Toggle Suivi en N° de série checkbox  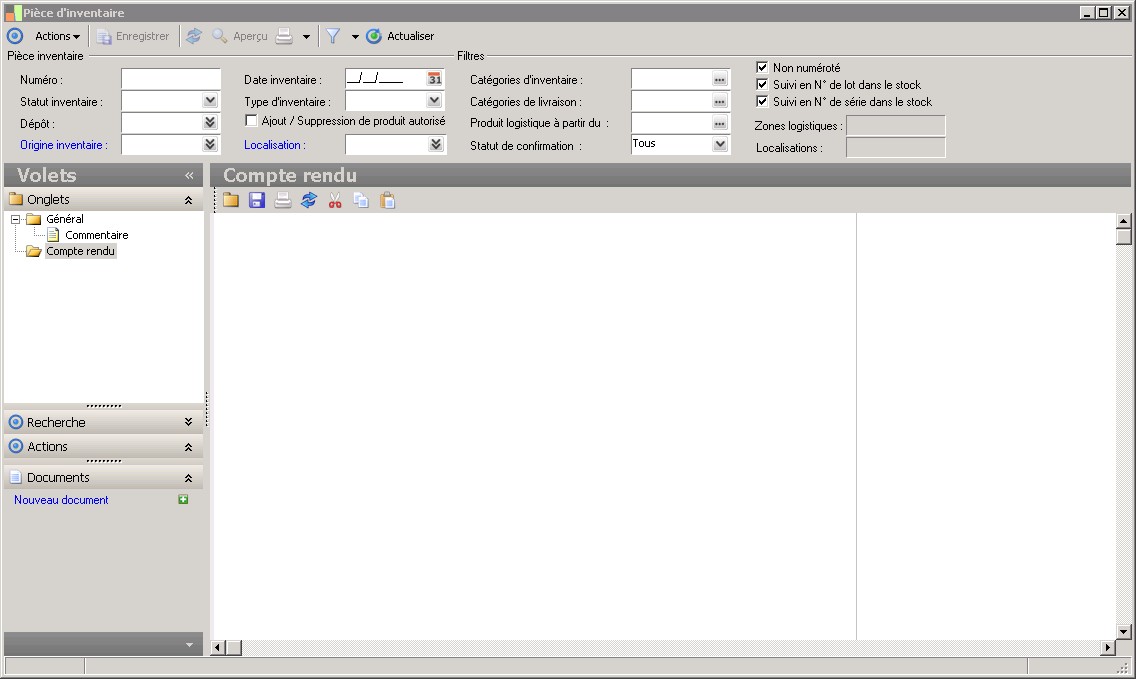pos(762,101)
